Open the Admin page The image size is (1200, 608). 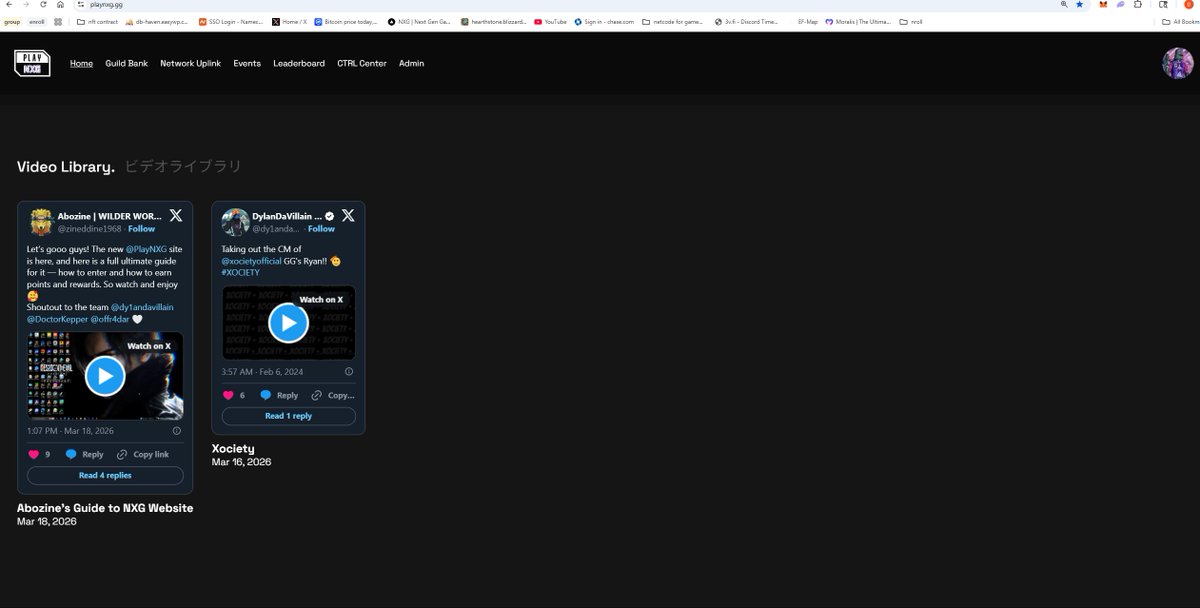[411, 63]
